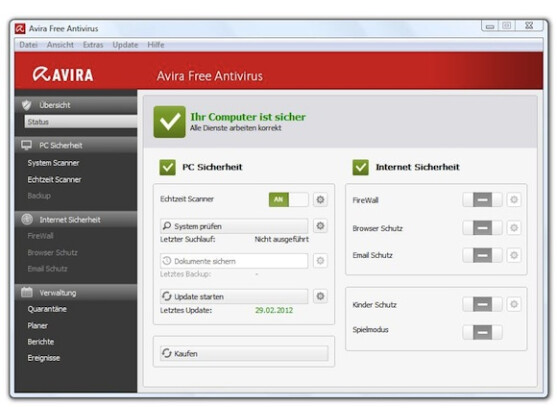This screenshot has height=418, width=557.
Task: Open FireWall settings gear icon
Action: 514,200
